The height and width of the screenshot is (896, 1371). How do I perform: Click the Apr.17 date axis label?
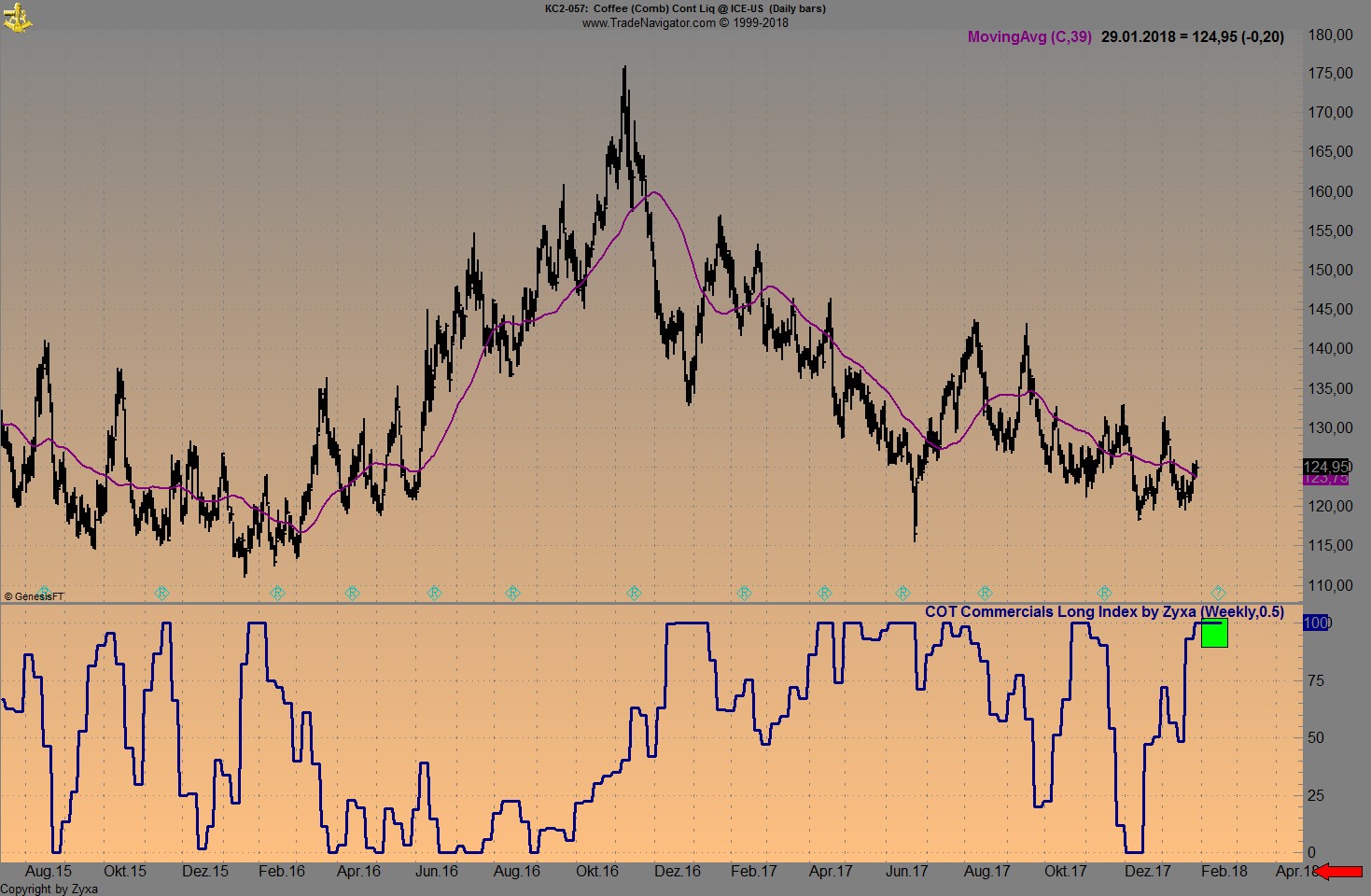click(x=832, y=872)
